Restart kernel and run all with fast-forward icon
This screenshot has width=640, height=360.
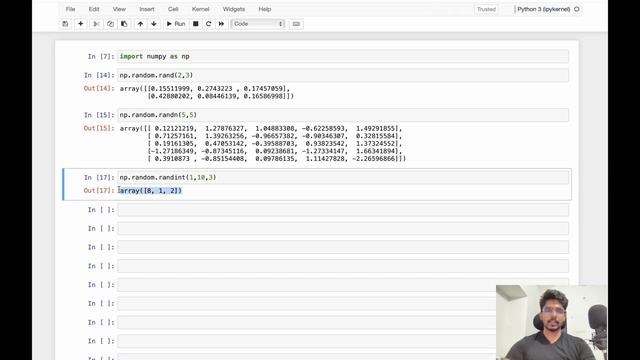(222, 24)
